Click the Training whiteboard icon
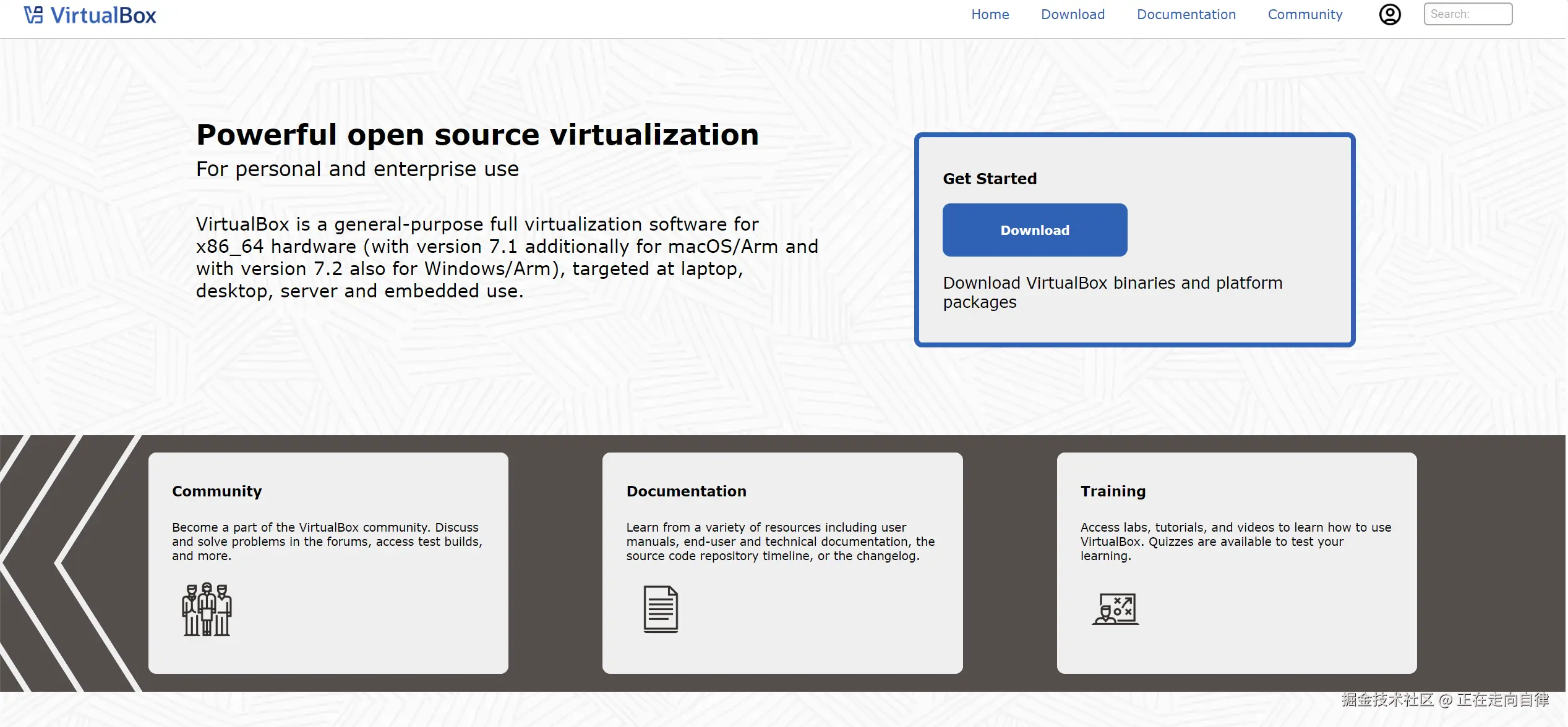The image size is (1568, 727). (1115, 609)
